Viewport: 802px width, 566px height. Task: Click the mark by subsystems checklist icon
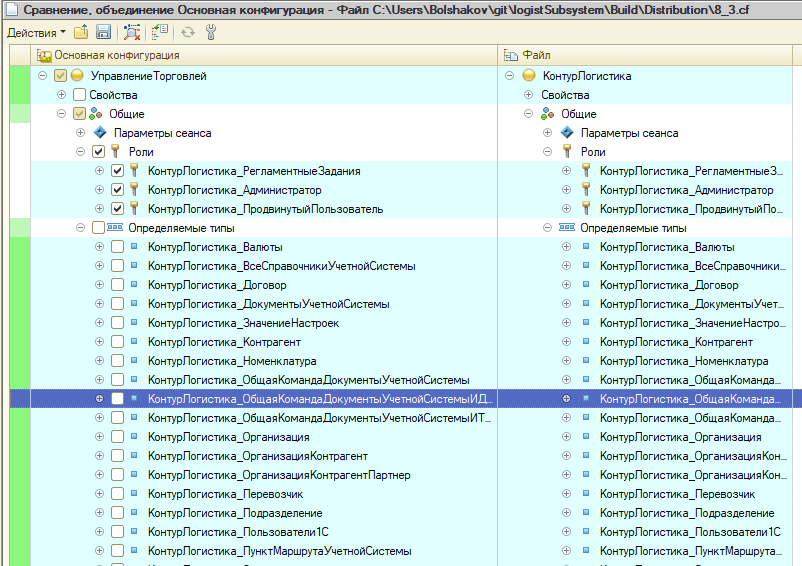pyautogui.click(x=160, y=32)
